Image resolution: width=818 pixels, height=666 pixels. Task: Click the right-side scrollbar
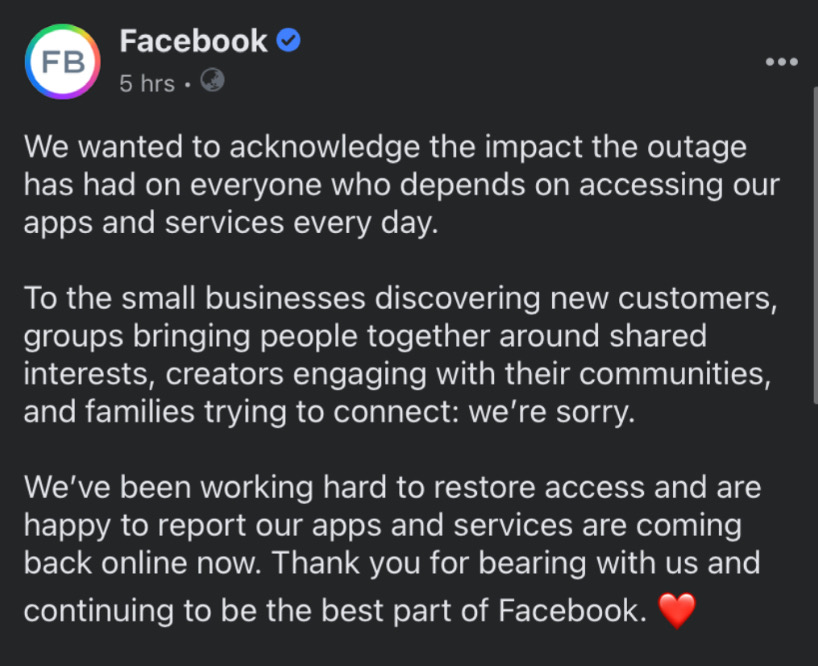click(815, 245)
